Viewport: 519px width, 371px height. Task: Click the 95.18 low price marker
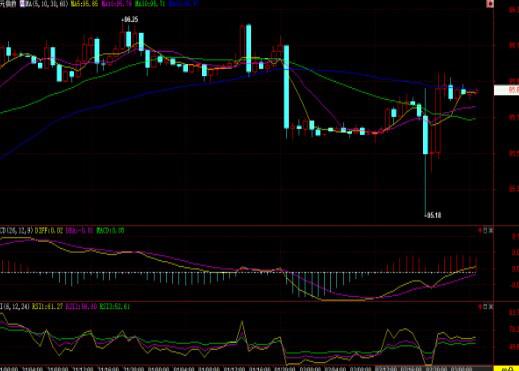[432, 215]
